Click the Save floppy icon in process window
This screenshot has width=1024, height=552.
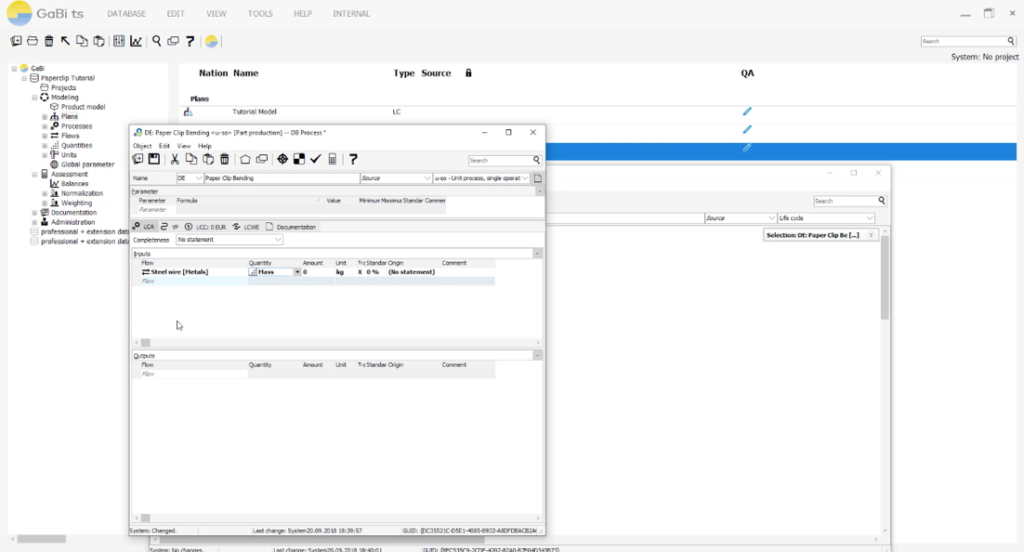(154, 159)
